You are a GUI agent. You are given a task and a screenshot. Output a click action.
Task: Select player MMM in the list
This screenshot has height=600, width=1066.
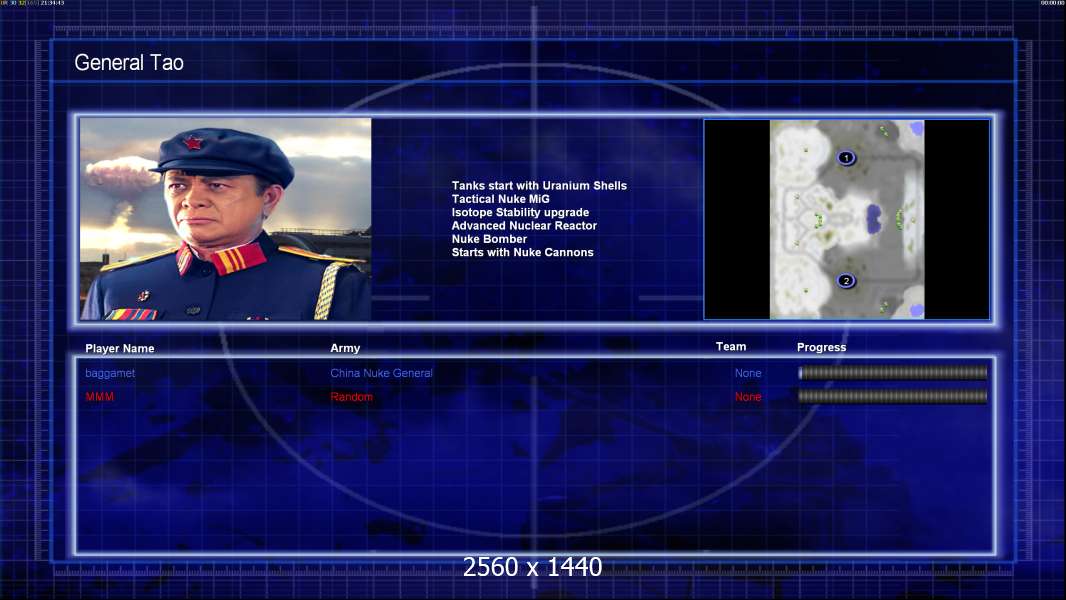[99, 397]
